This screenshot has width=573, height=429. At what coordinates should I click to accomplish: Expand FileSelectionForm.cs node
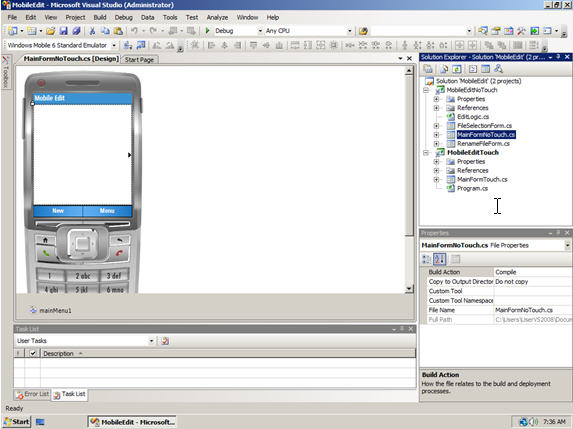tap(436, 126)
